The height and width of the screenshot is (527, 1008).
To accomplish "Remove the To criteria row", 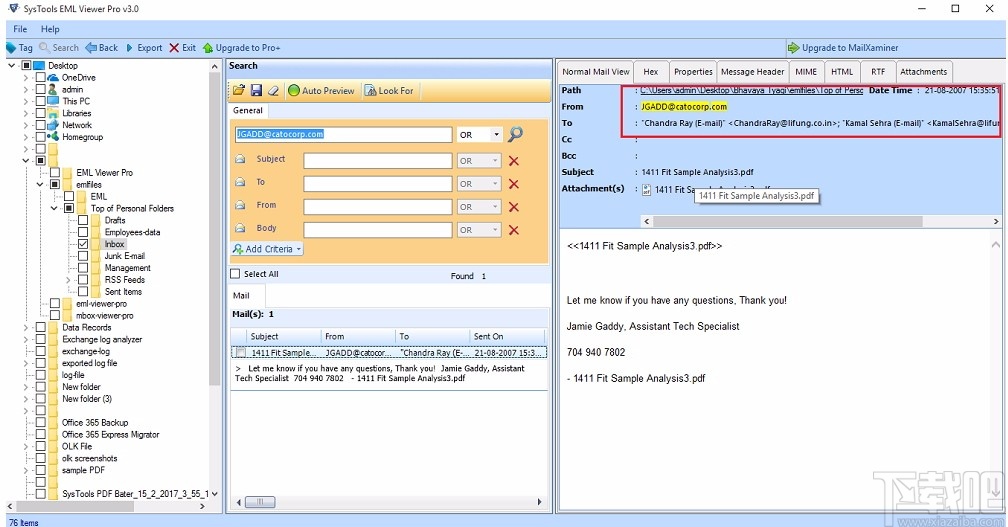I will point(514,184).
